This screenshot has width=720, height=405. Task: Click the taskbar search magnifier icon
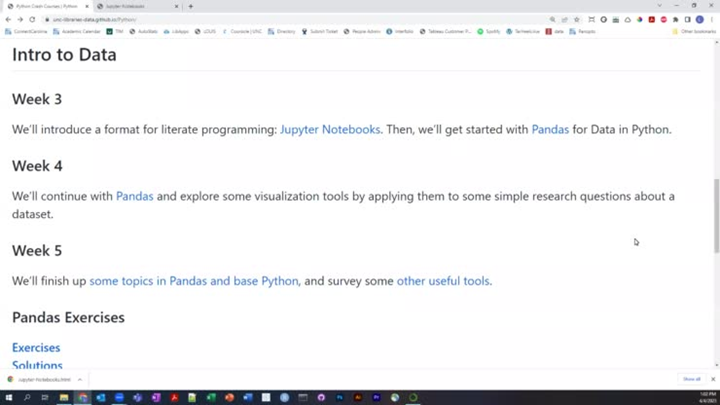coord(27,397)
